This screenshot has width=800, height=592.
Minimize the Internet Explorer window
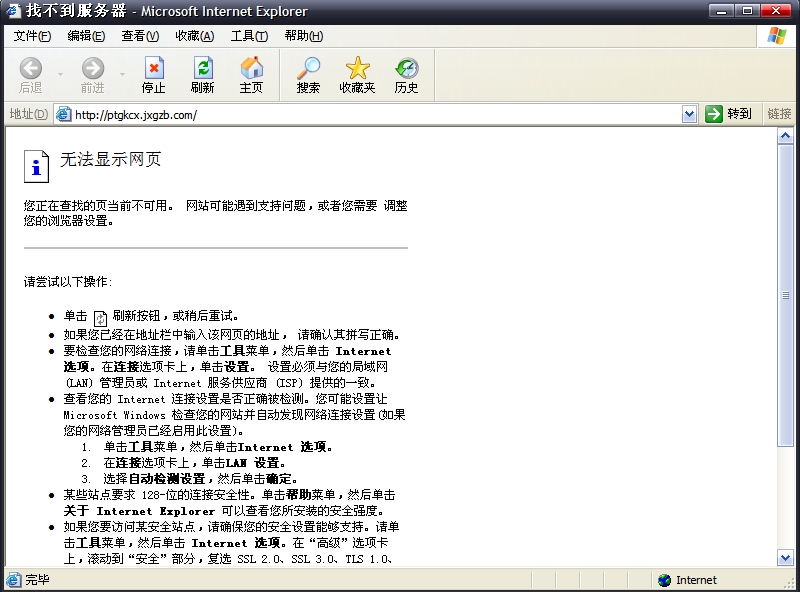click(721, 11)
